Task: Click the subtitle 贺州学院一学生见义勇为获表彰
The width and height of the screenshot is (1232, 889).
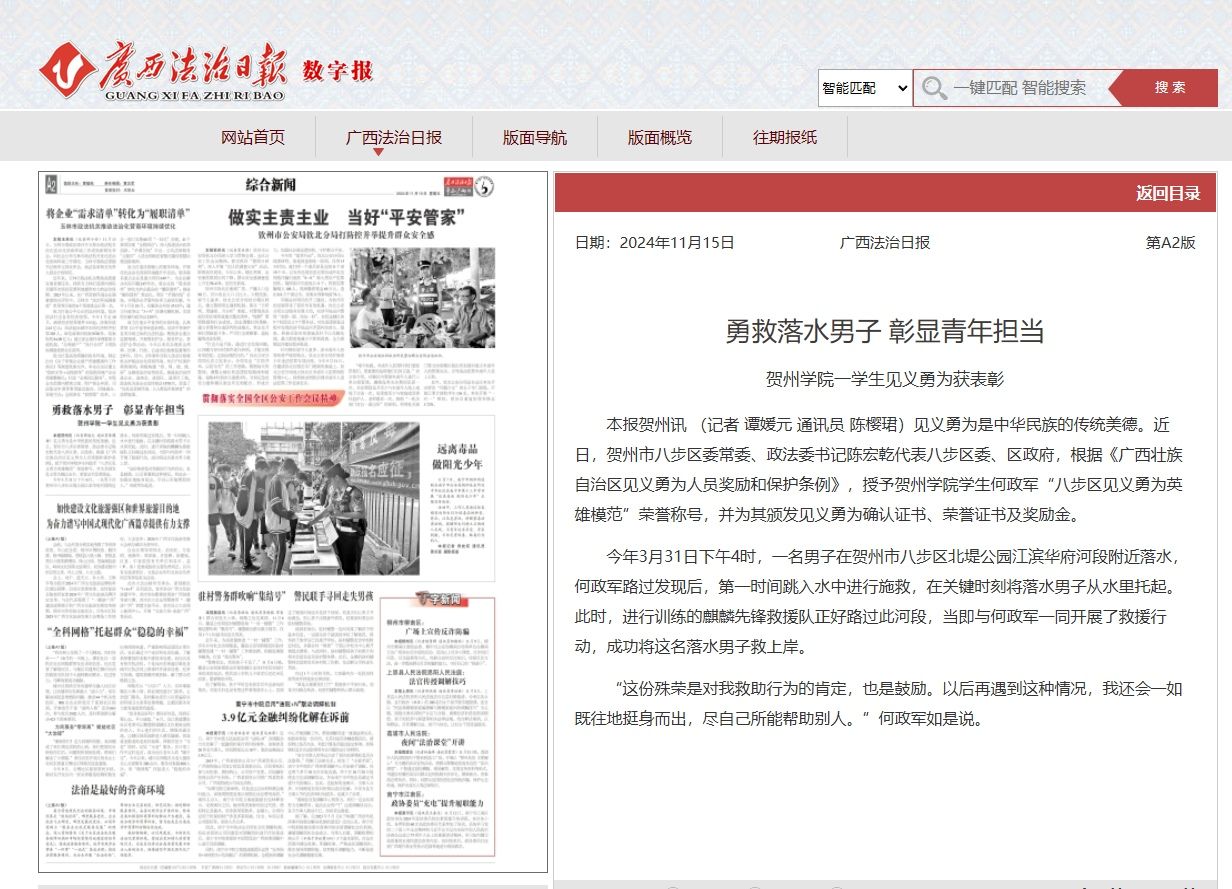Action: pos(885,379)
